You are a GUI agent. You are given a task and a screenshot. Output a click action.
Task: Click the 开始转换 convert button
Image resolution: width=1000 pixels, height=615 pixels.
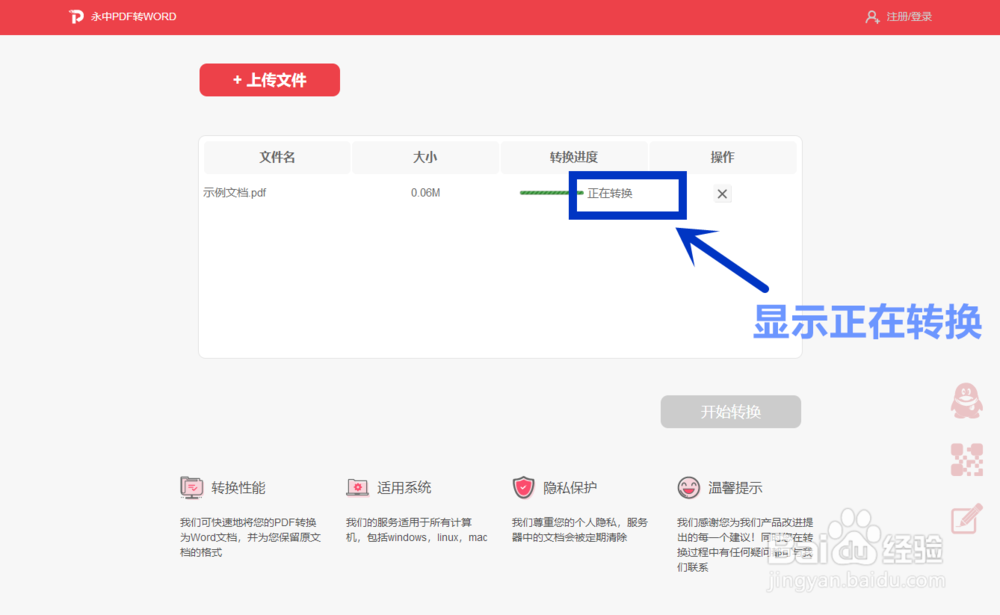click(730, 411)
